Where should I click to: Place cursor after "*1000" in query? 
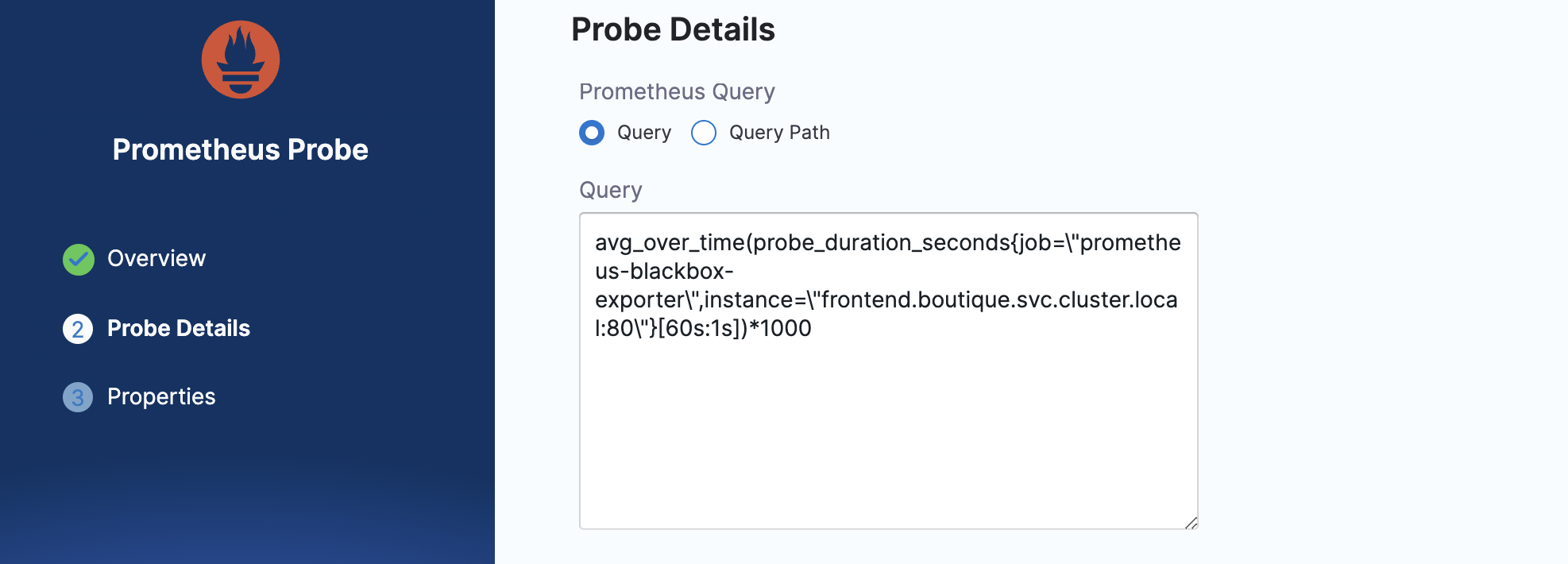point(813,329)
